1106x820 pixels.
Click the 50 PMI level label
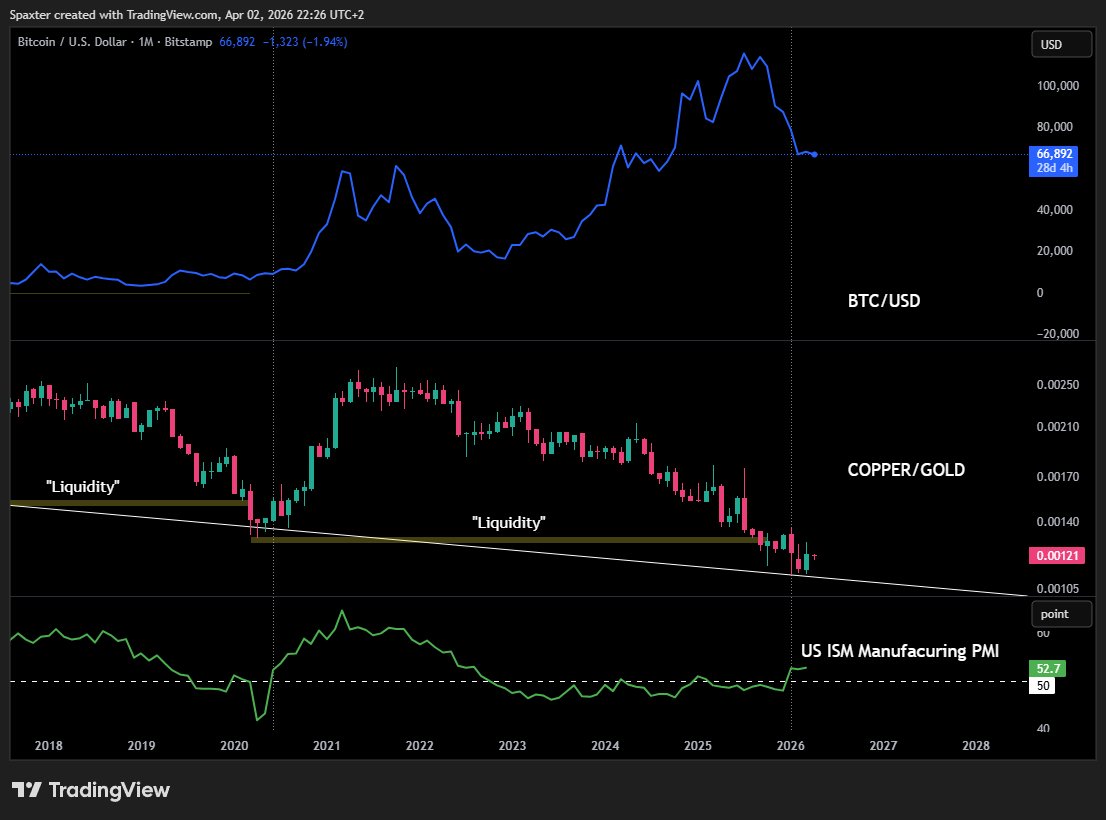click(1043, 685)
